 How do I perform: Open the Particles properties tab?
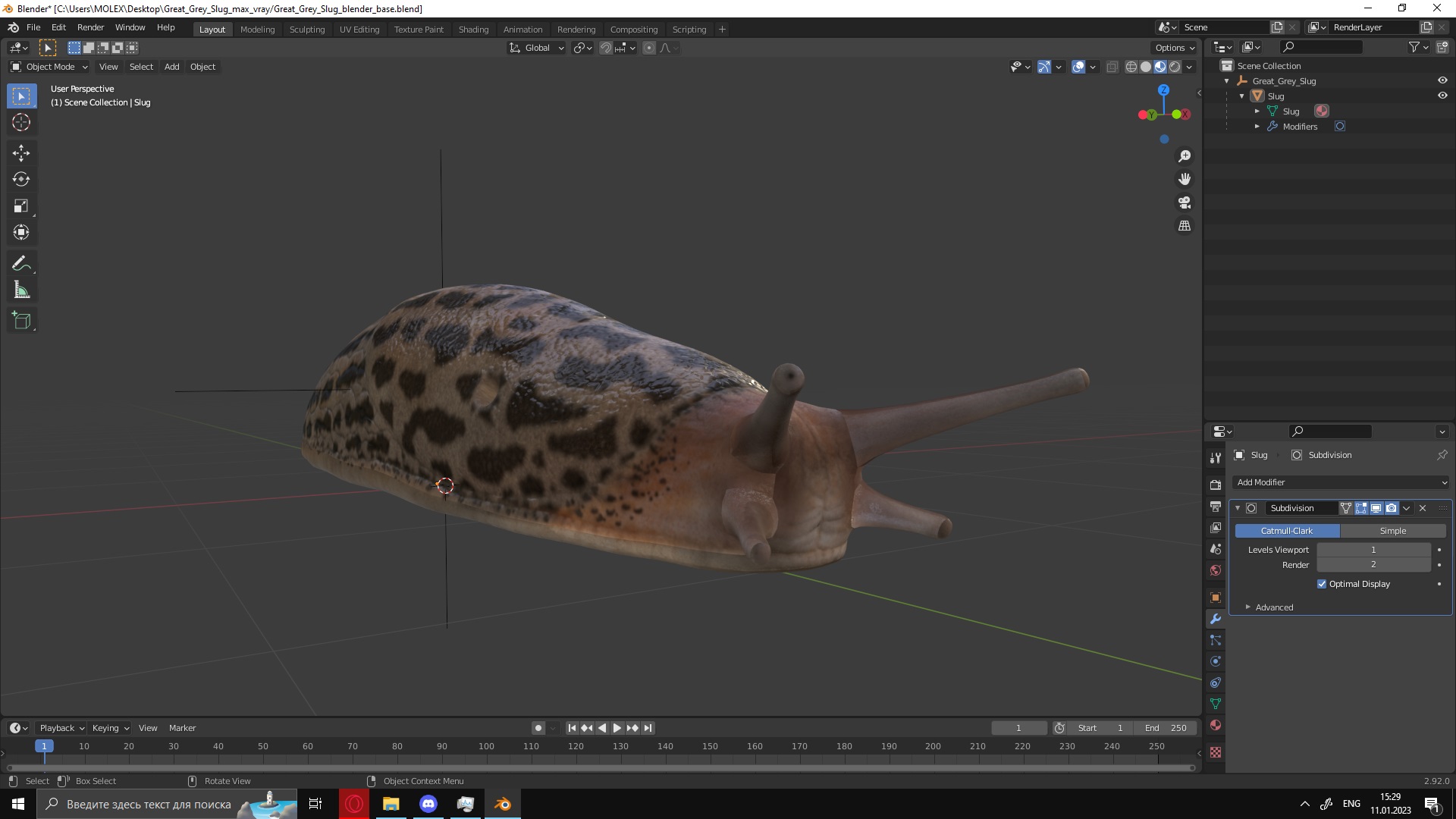click(1216, 640)
